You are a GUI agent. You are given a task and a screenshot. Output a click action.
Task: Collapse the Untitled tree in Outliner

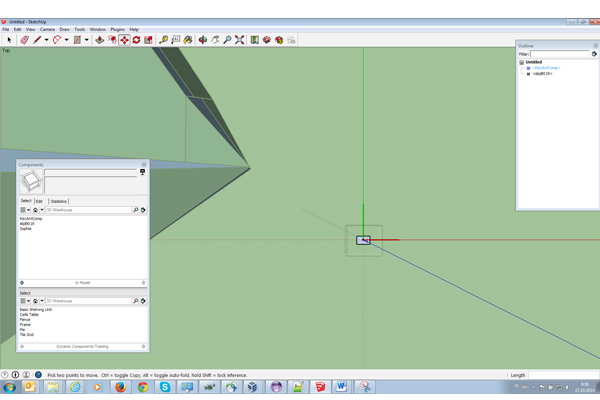click(521, 62)
